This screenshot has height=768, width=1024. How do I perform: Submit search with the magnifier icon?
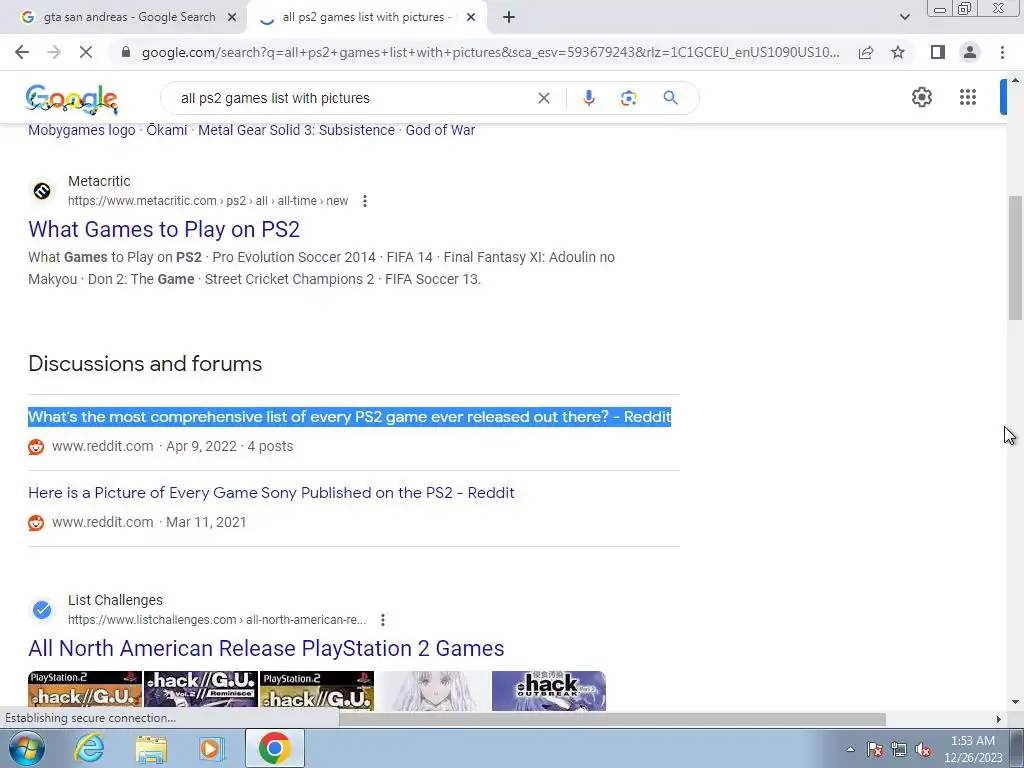(x=670, y=98)
